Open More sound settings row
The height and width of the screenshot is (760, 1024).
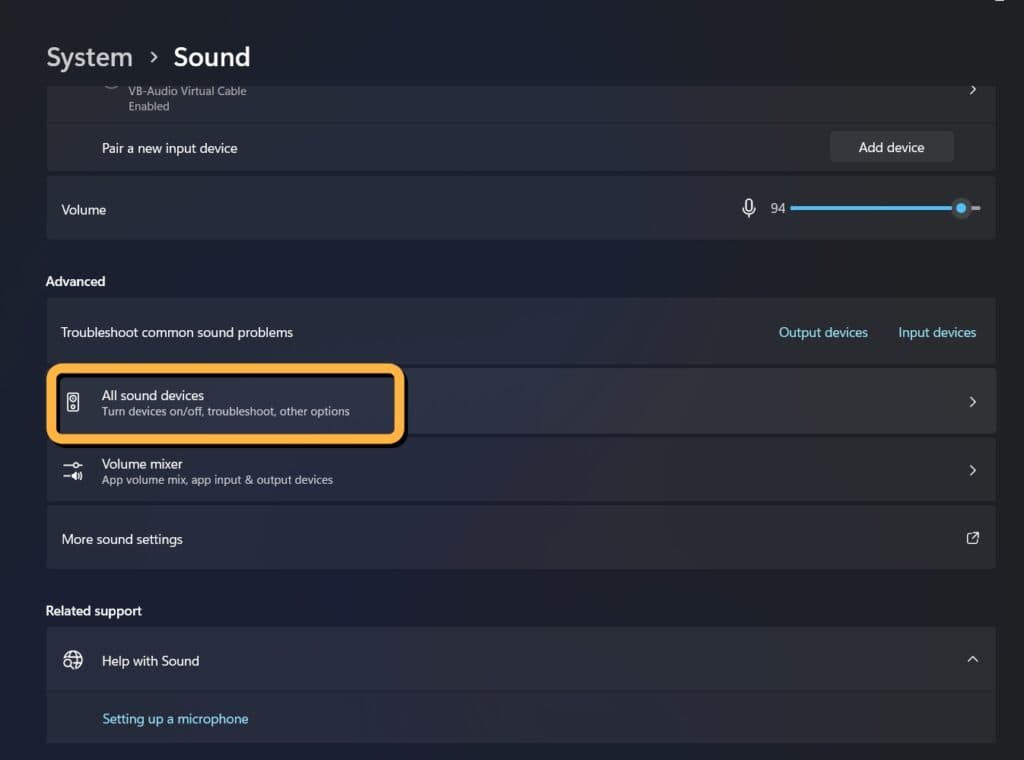click(x=520, y=539)
